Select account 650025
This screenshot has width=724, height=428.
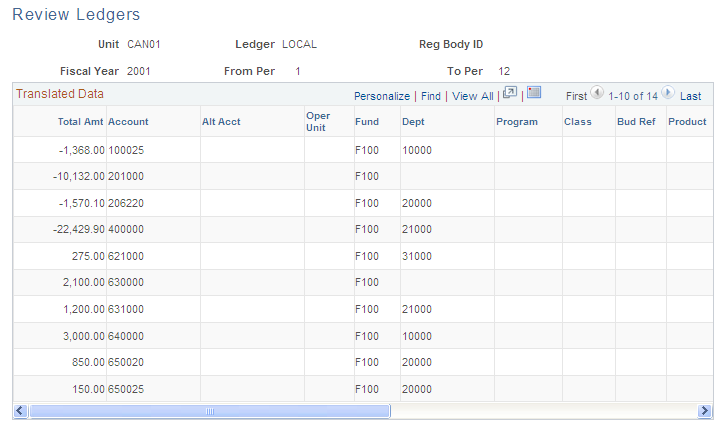coord(126,390)
